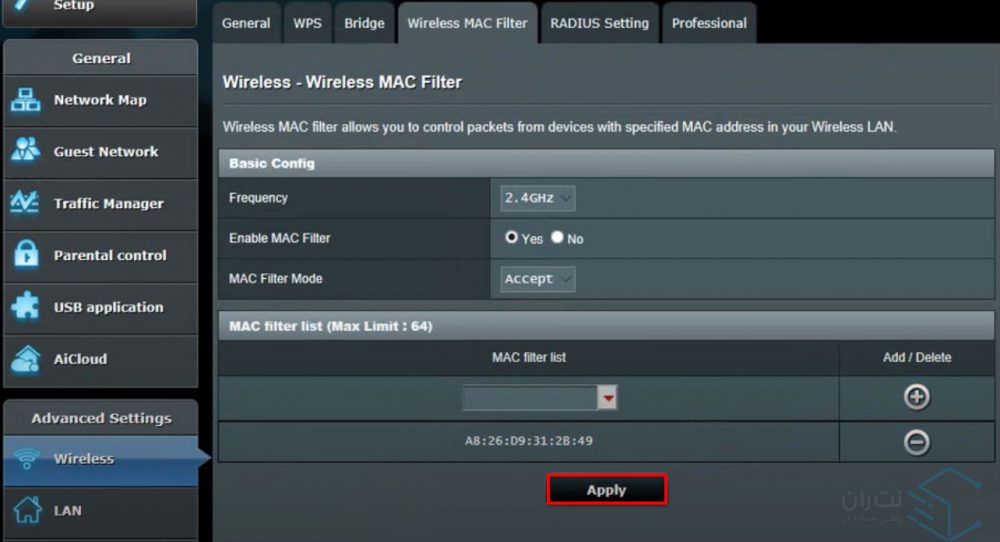Expand the MAC Filter Mode dropdown
This screenshot has width=1000, height=542.
[538, 279]
